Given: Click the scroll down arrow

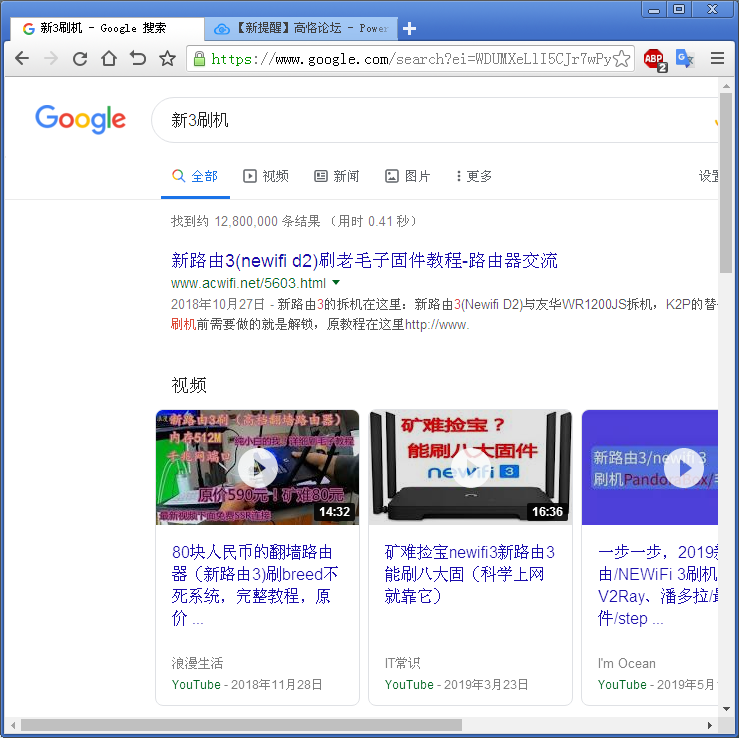Looking at the screenshot, I should (x=726, y=709).
